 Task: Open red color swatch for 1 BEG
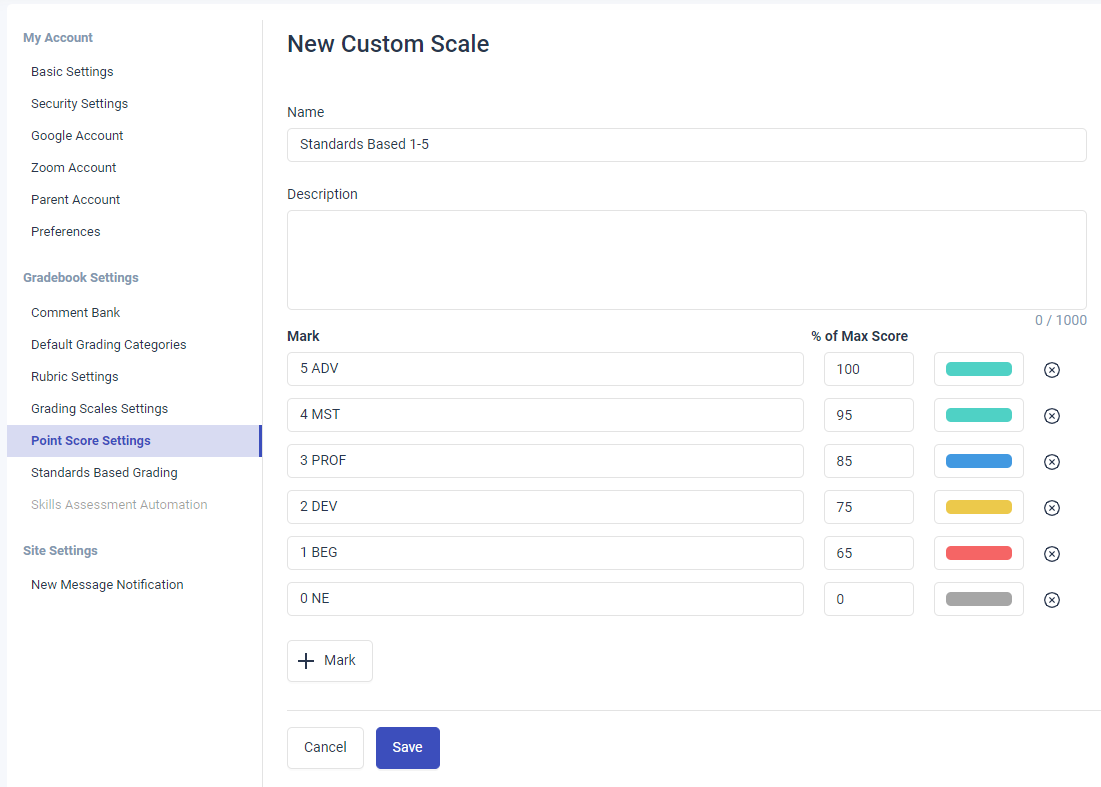coord(978,553)
